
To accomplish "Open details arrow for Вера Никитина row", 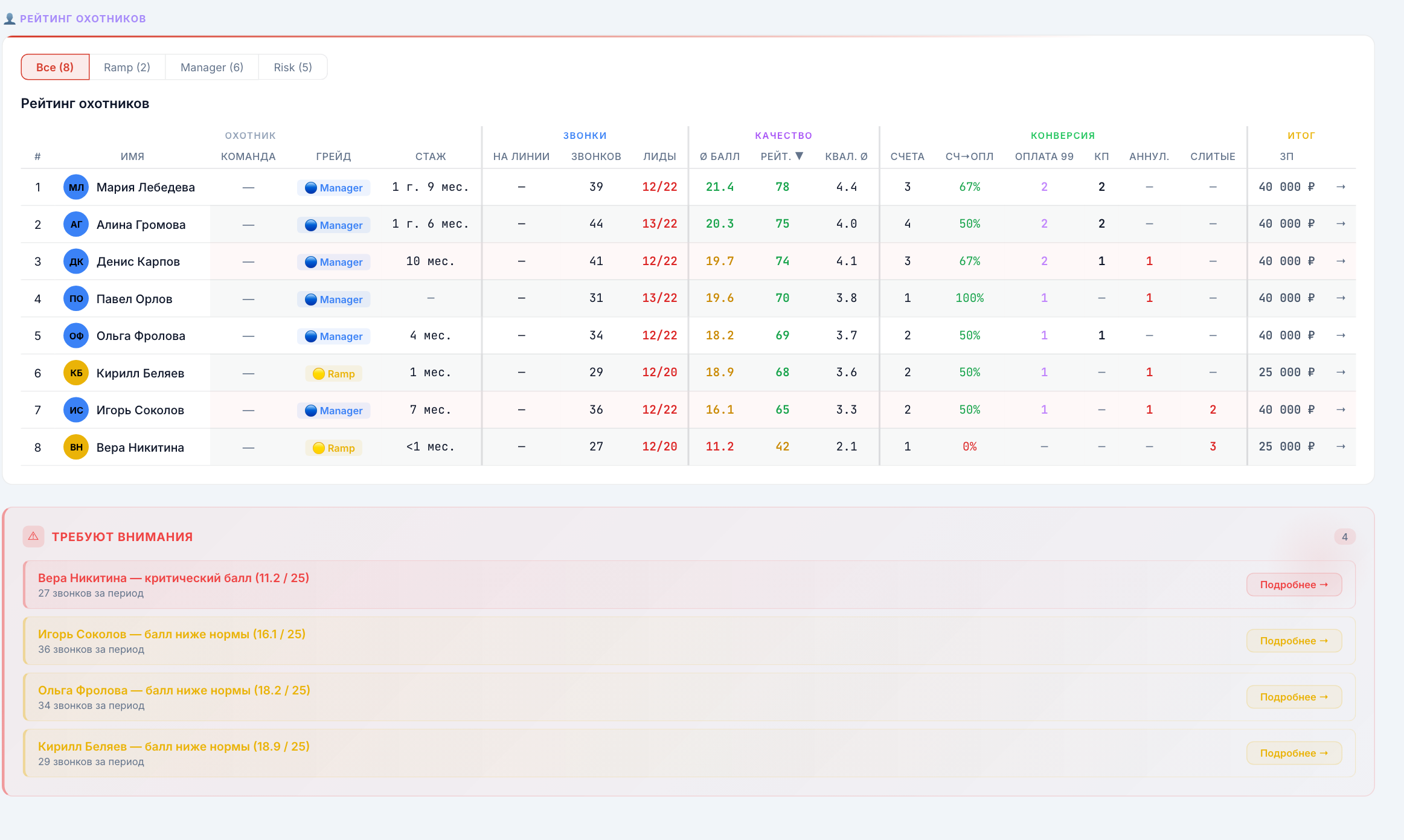I will (x=1341, y=447).
